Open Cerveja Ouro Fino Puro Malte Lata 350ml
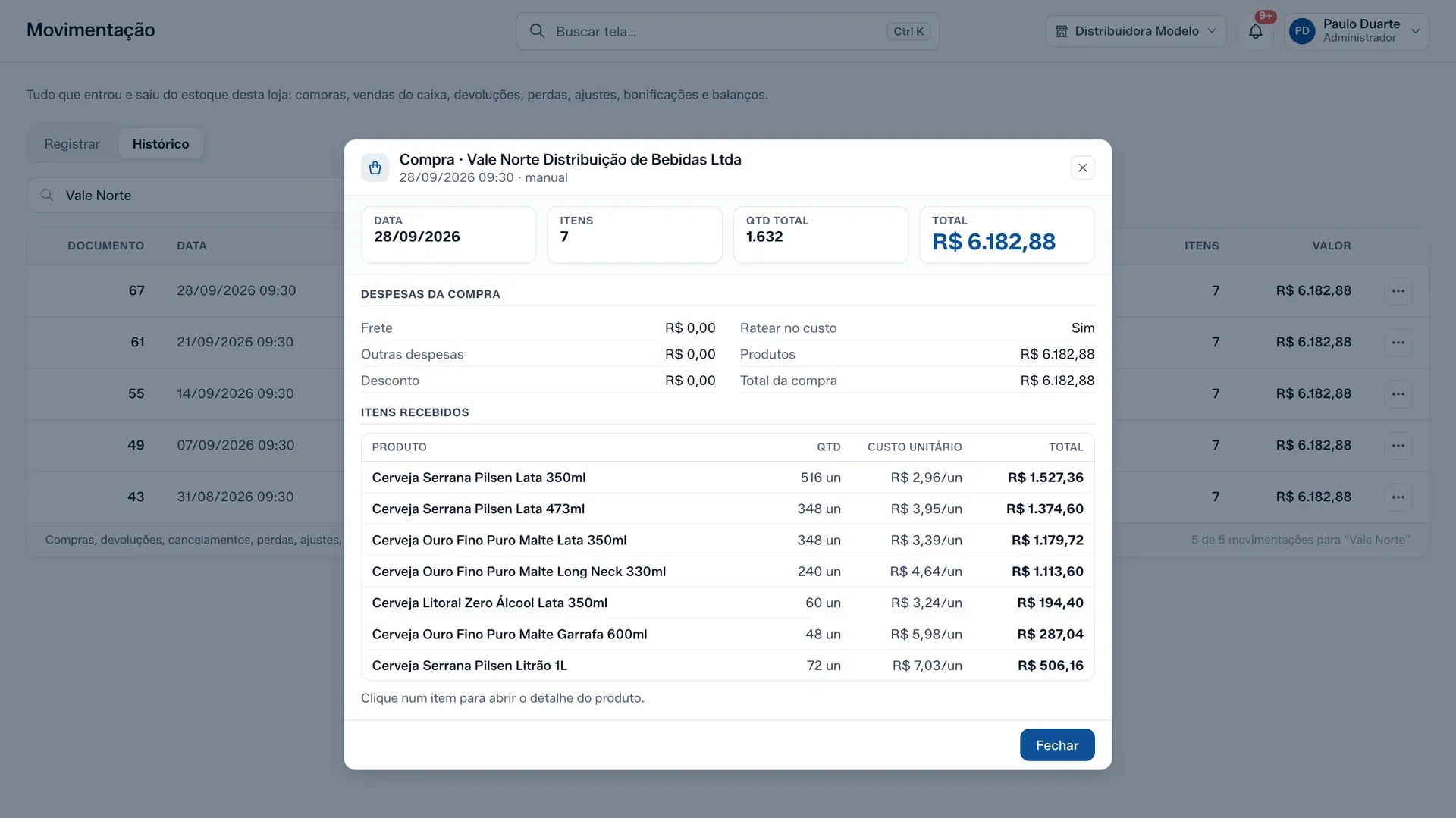Screen dimensions: 1456x818 point(727,541)
